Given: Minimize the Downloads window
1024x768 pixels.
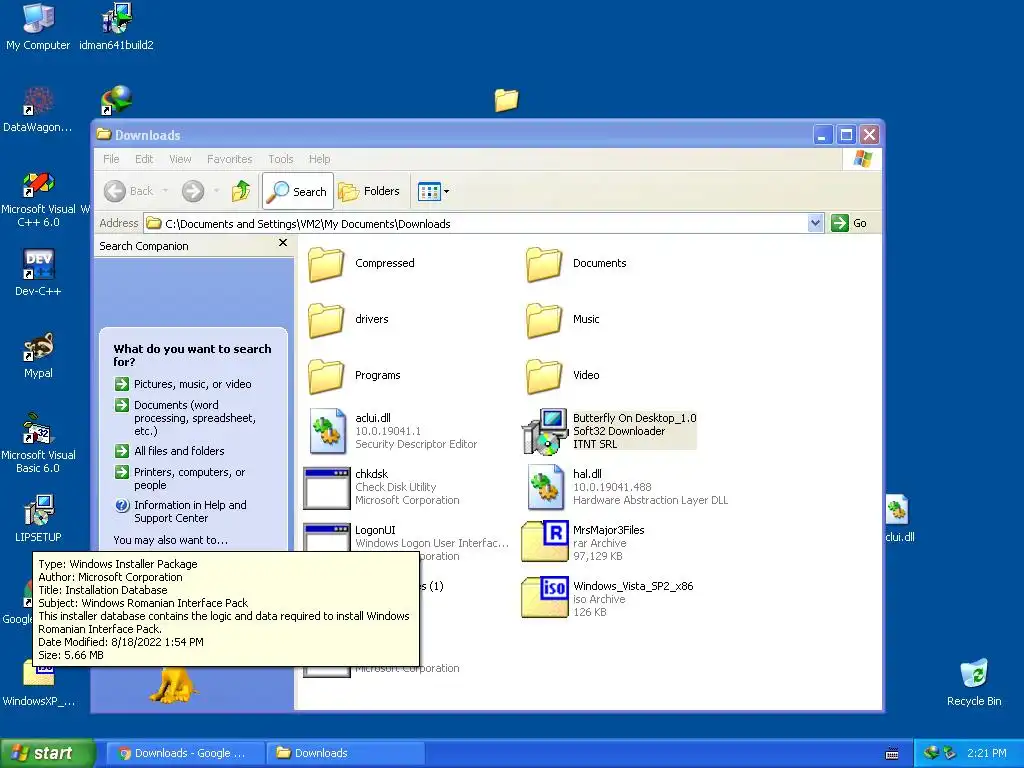Looking at the screenshot, I should 822,135.
